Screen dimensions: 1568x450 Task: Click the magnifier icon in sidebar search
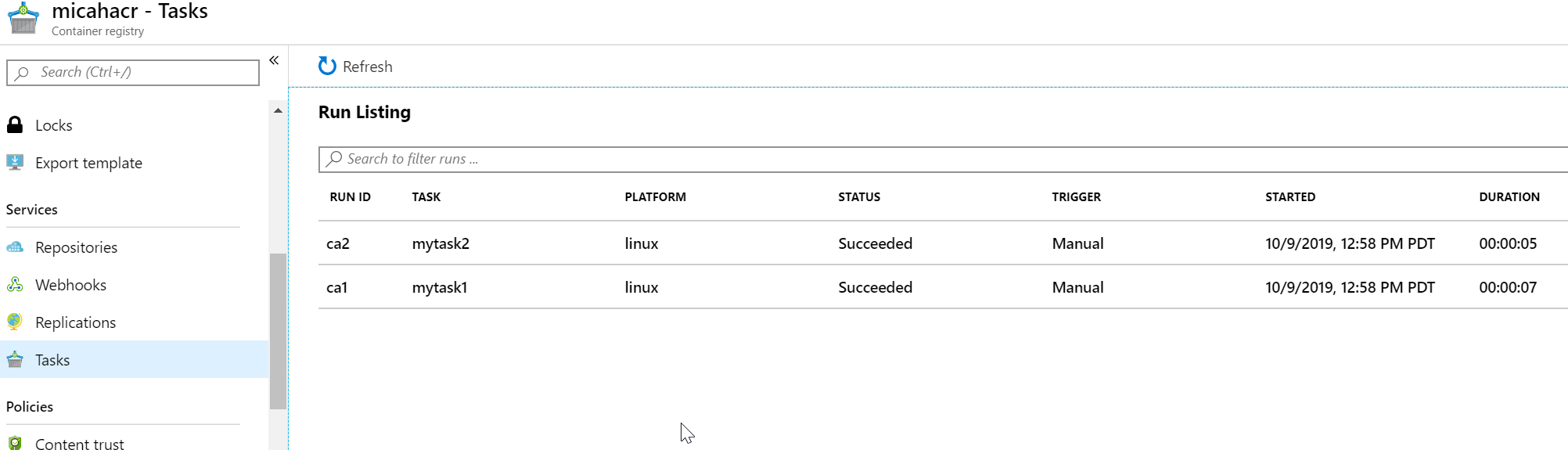[22, 73]
